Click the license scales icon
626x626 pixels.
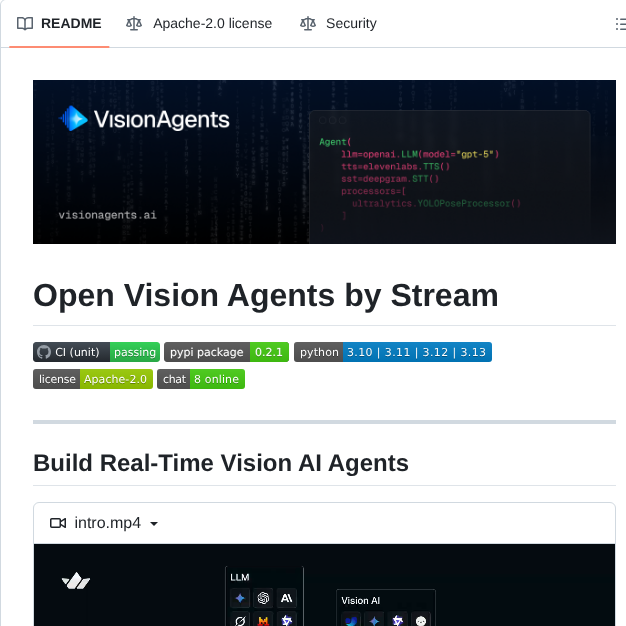[134, 24]
